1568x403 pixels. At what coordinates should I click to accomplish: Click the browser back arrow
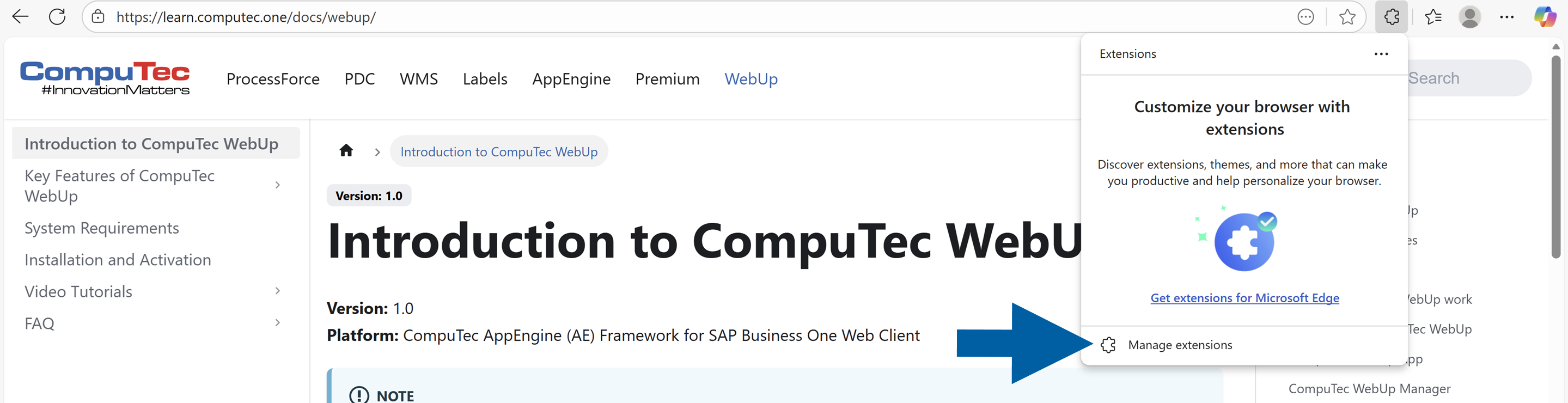point(21,17)
